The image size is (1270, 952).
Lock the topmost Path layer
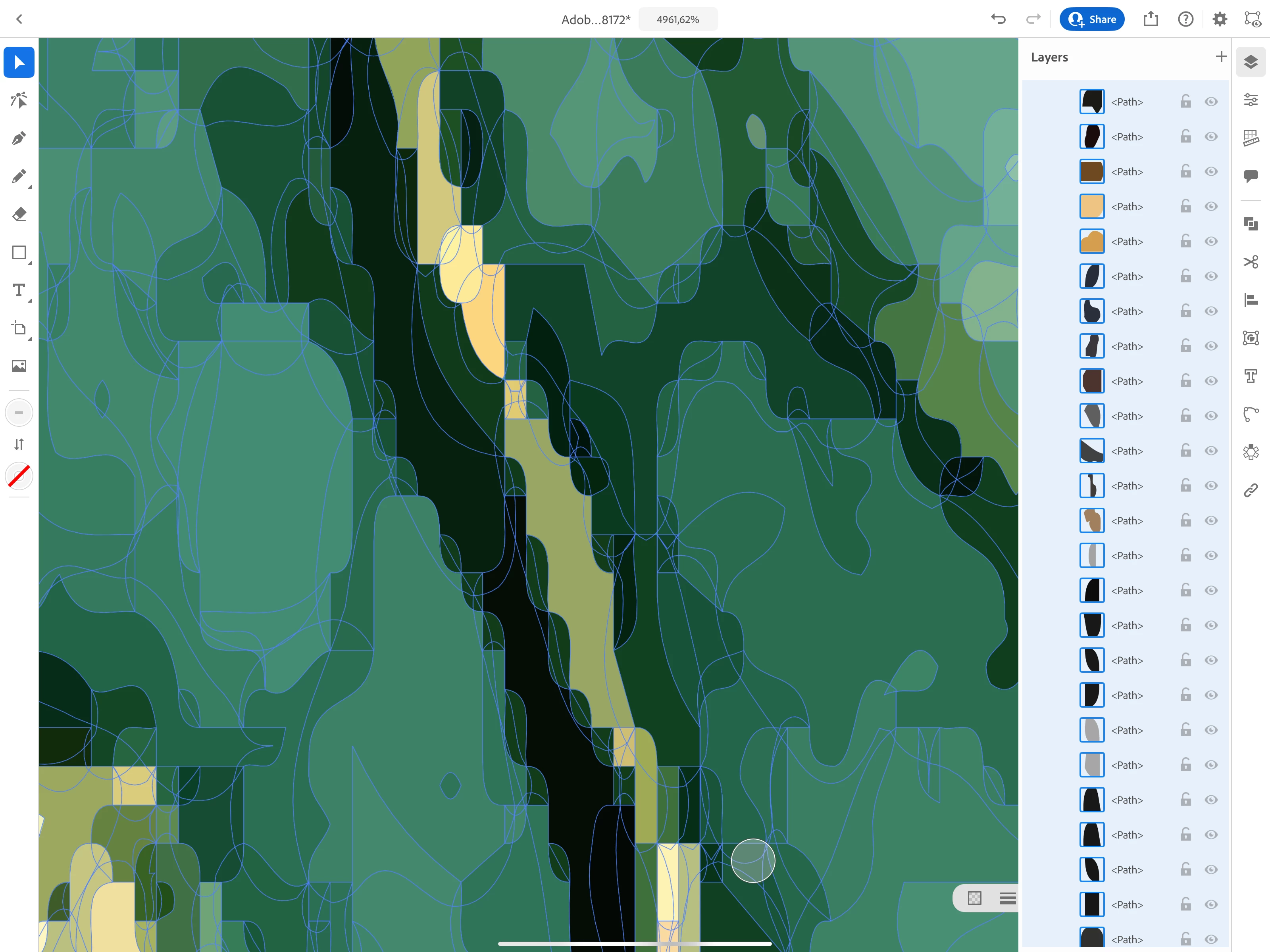pyautogui.click(x=1185, y=102)
